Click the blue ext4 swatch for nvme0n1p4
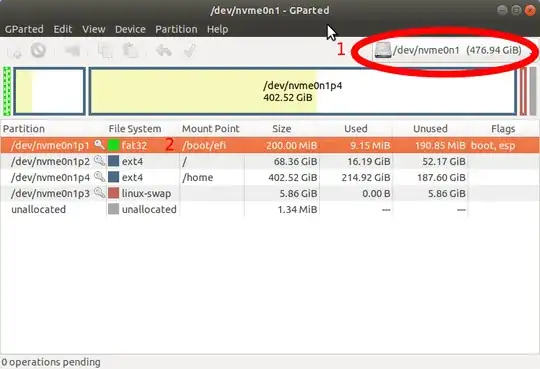Viewport: 540px width, 369px height. point(113,177)
